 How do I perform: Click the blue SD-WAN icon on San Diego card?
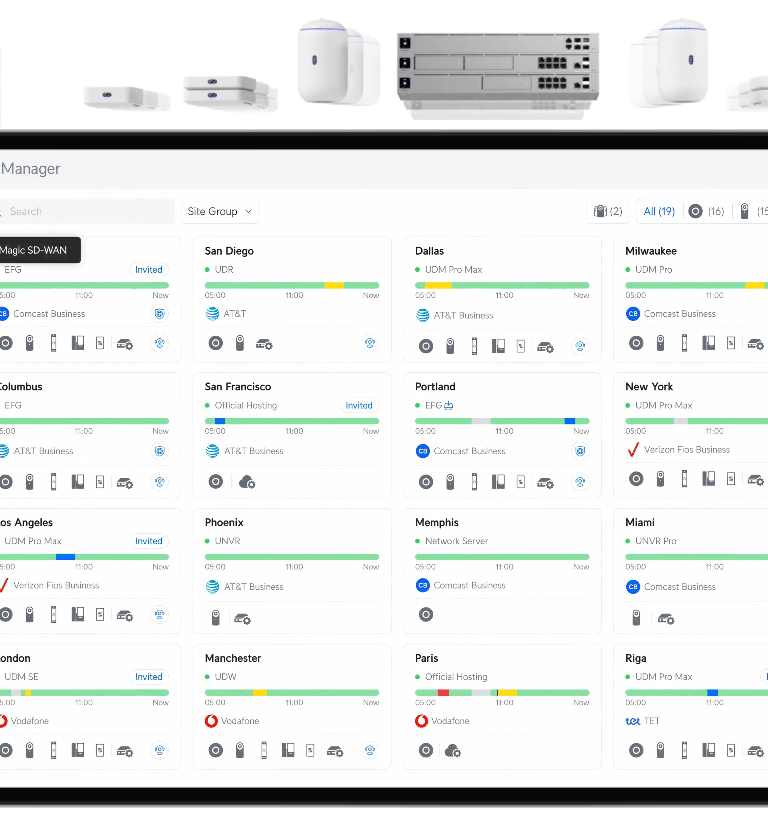[370, 343]
